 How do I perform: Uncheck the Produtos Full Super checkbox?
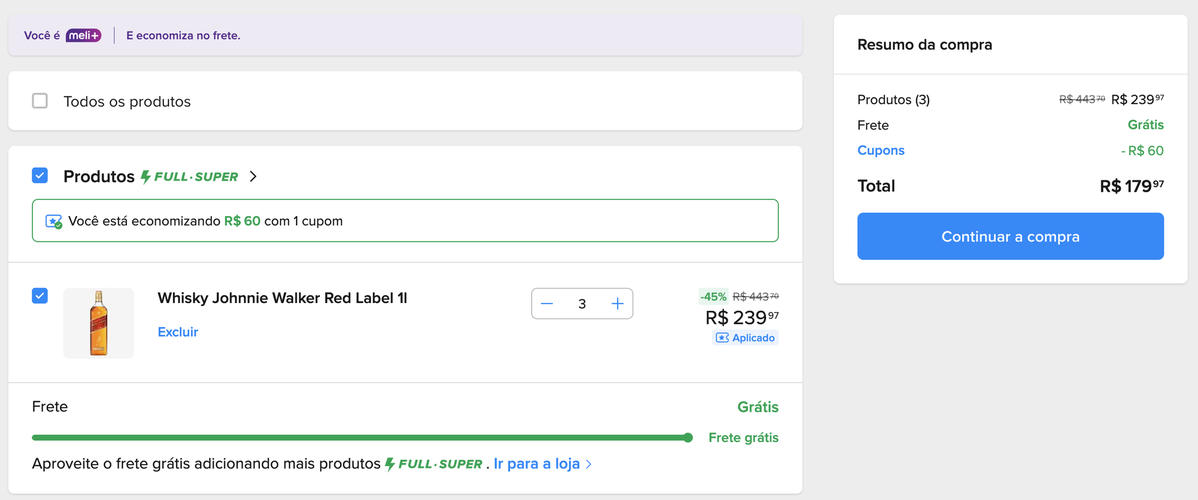tap(40, 176)
